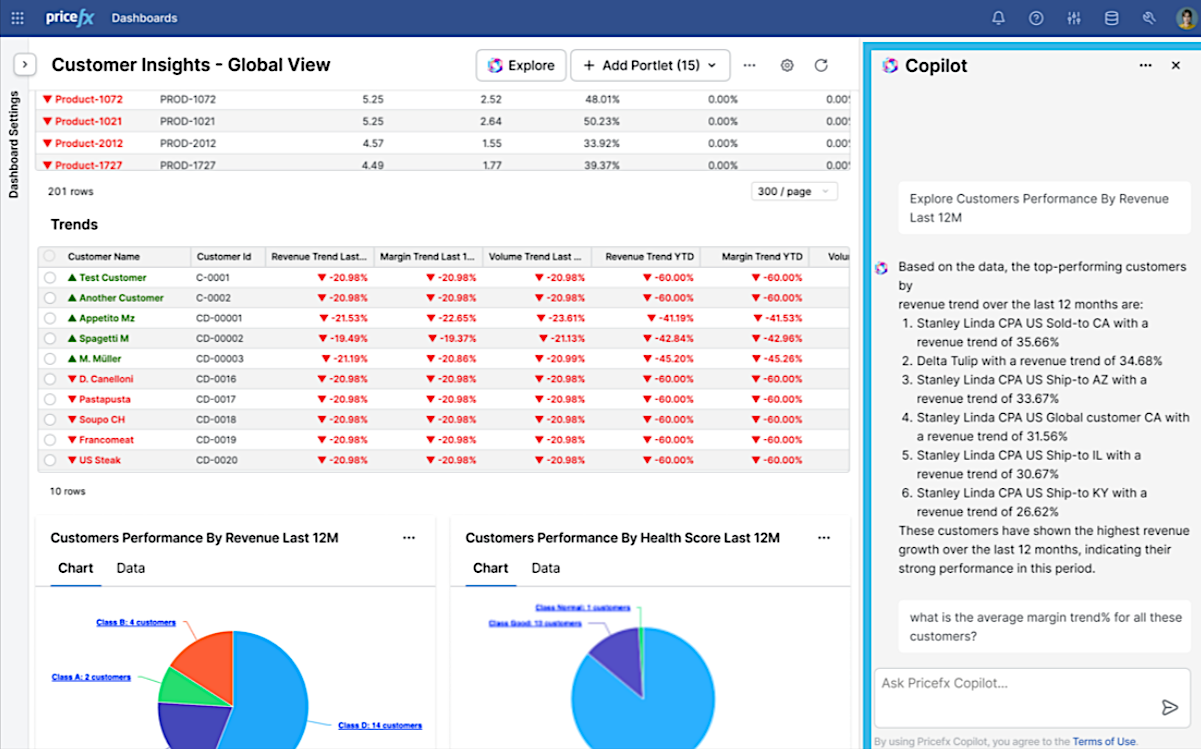This screenshot has width=1201, height=749.
Task: Open Health Score portlet options ellipsis
Action: pos(823,538)
